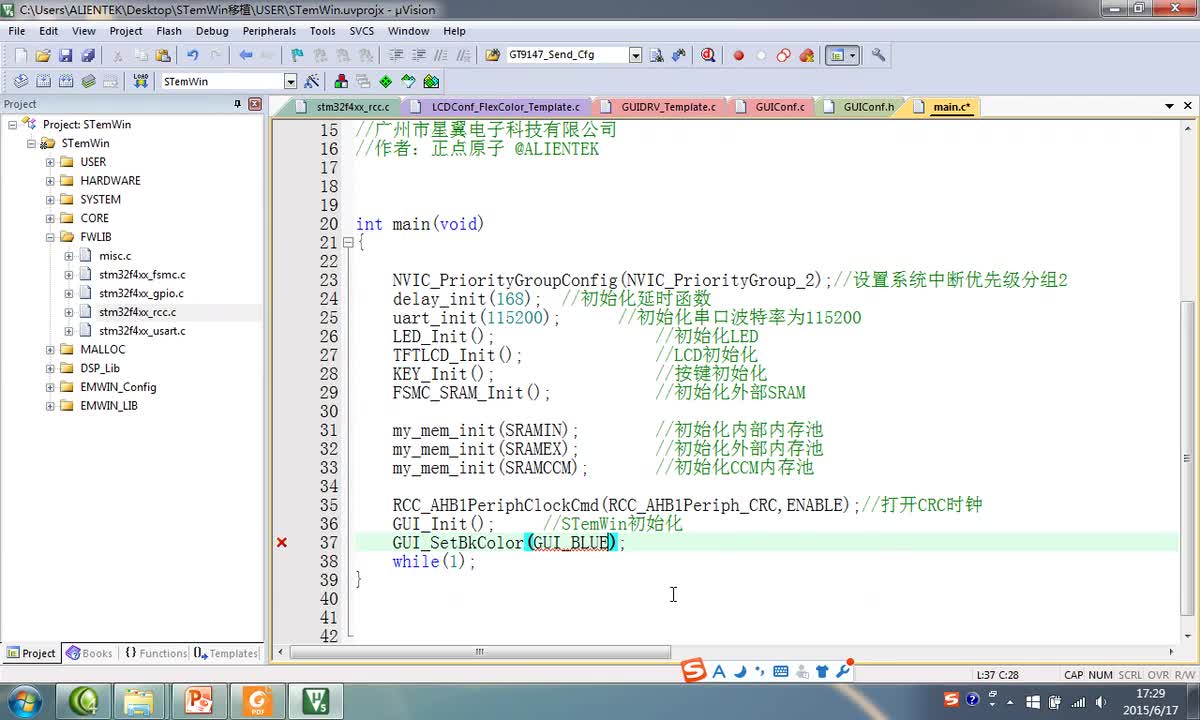The image size is (1200, 720).
Task: Create a new file with the New icon
Action: click(20, 55)
